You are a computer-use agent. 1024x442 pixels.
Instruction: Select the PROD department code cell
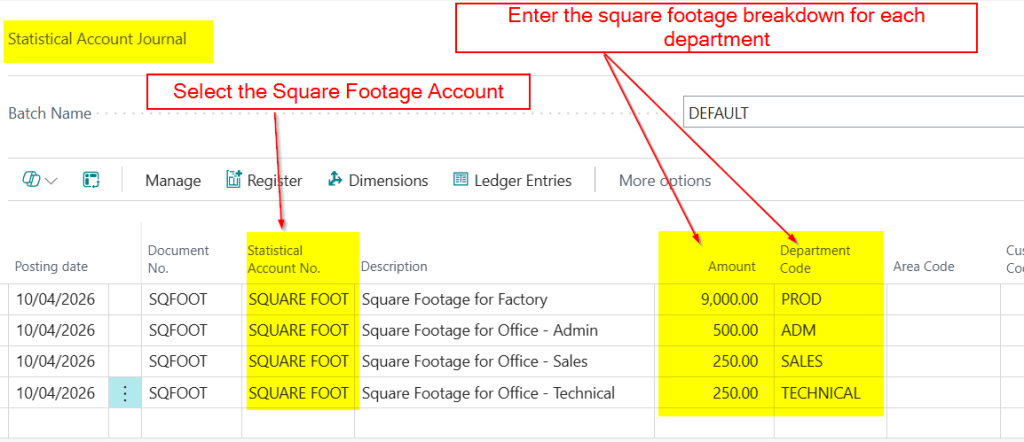tap(801, 299)
